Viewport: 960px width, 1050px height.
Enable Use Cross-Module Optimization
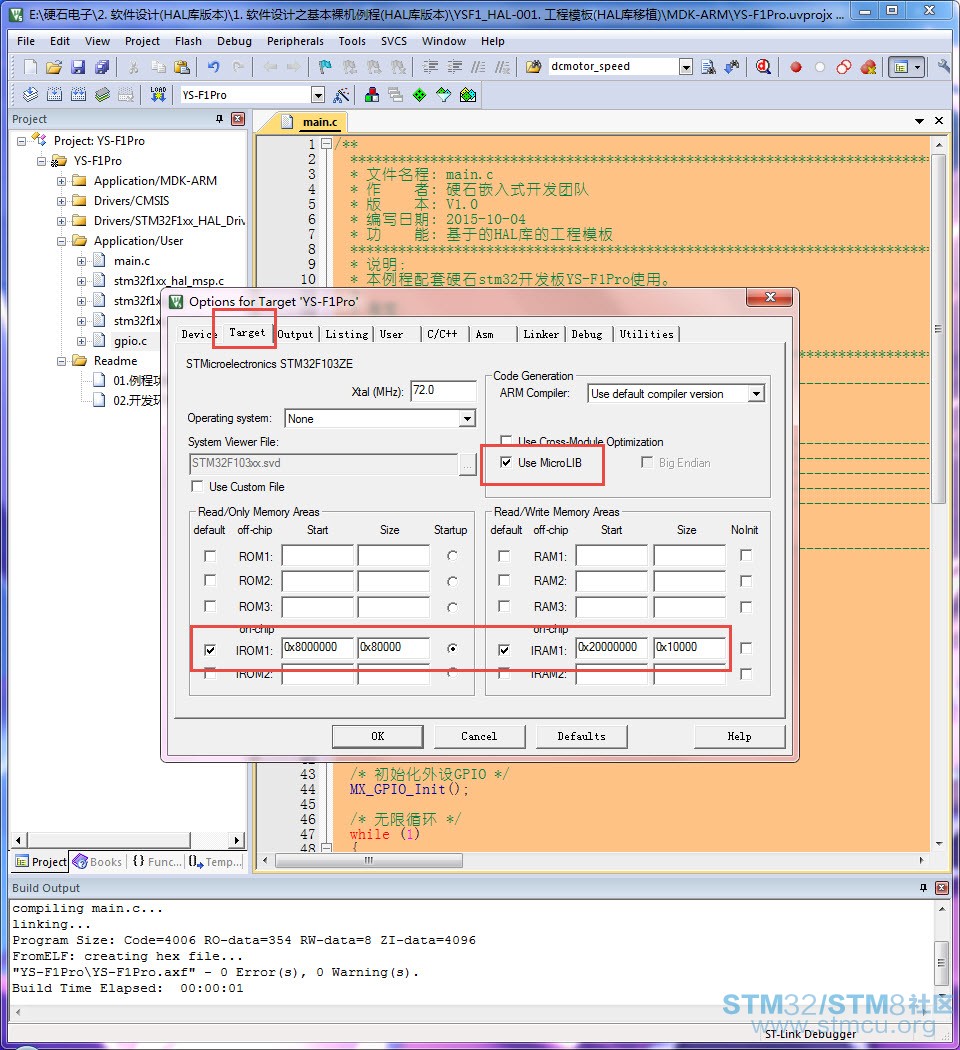coord(506,441)
